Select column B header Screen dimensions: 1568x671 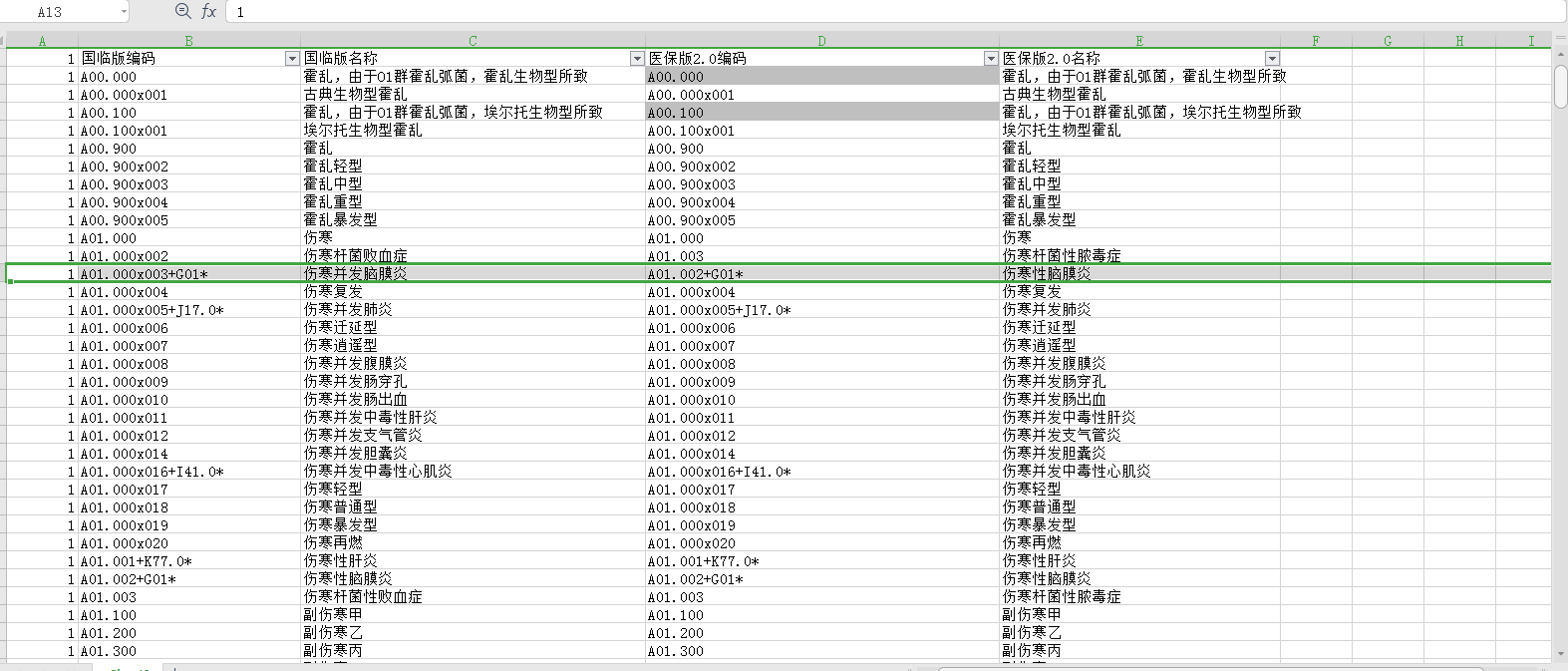click(x=189, y=41)
